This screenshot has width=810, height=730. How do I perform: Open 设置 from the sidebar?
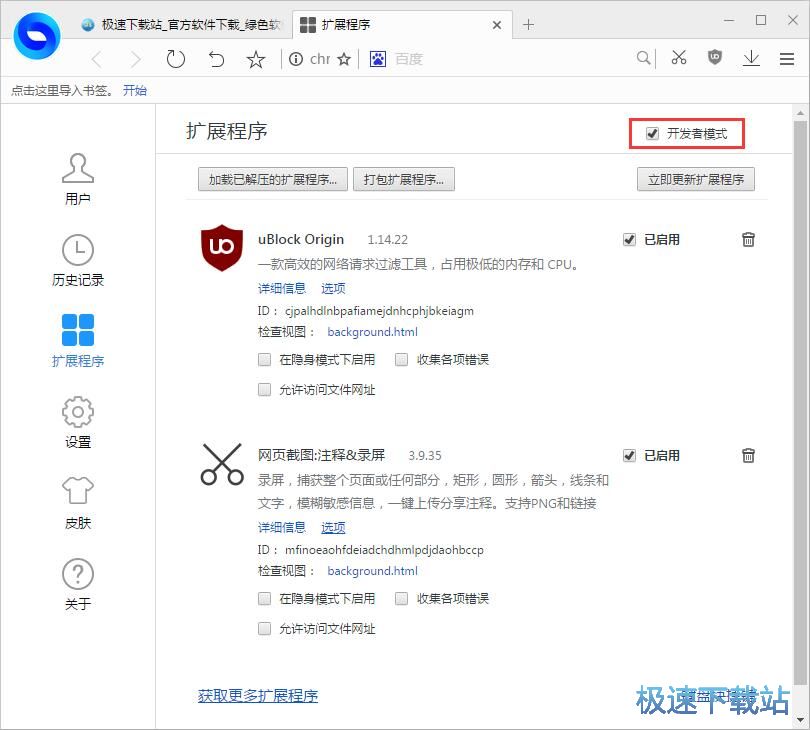tap(78, 423)
